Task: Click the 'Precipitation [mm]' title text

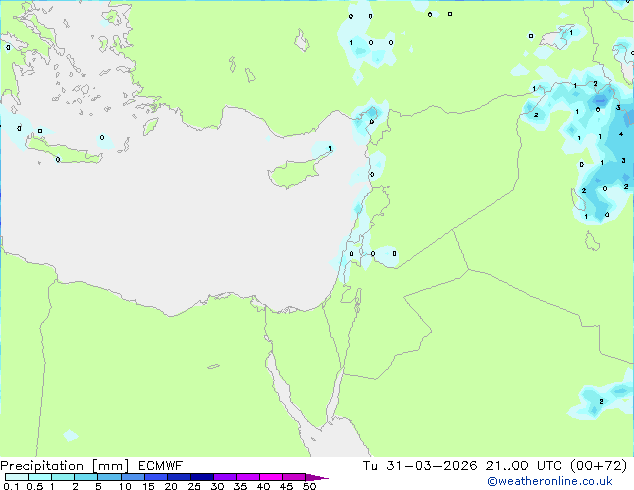Action: pyautogui.click(x=65, y=466)
